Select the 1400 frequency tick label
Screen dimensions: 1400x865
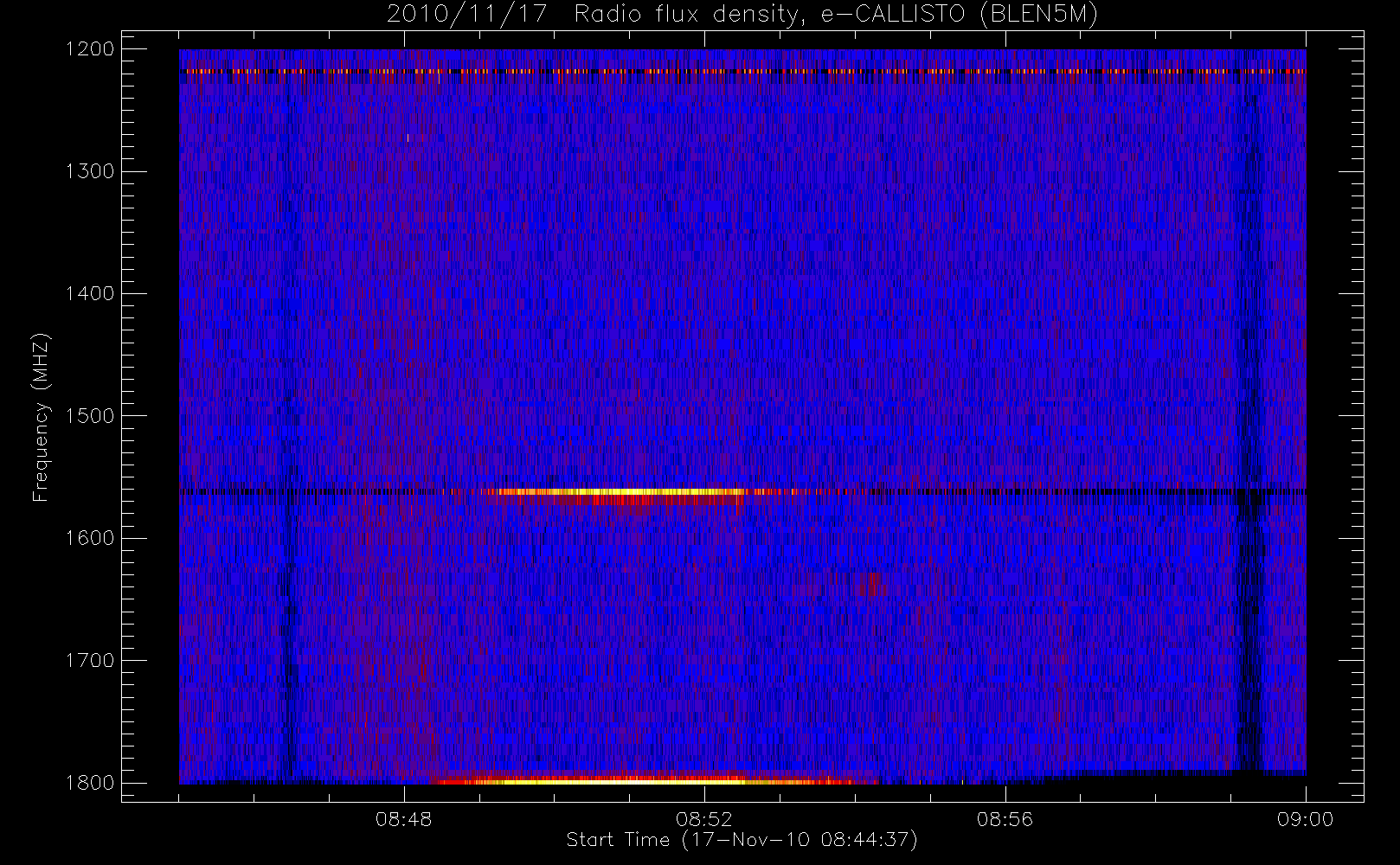[x=90, y=293]
